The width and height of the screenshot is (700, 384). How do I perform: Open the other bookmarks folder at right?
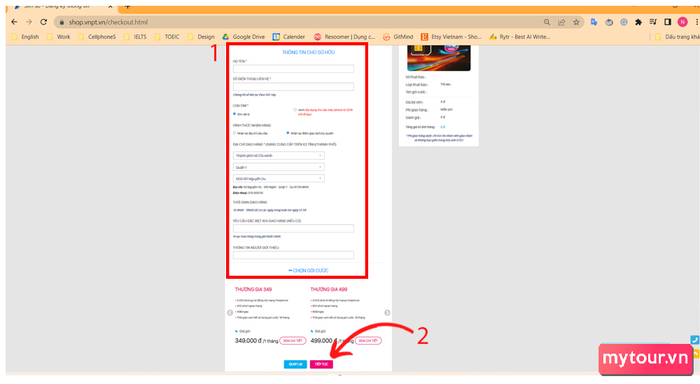(x=677, y=37)
